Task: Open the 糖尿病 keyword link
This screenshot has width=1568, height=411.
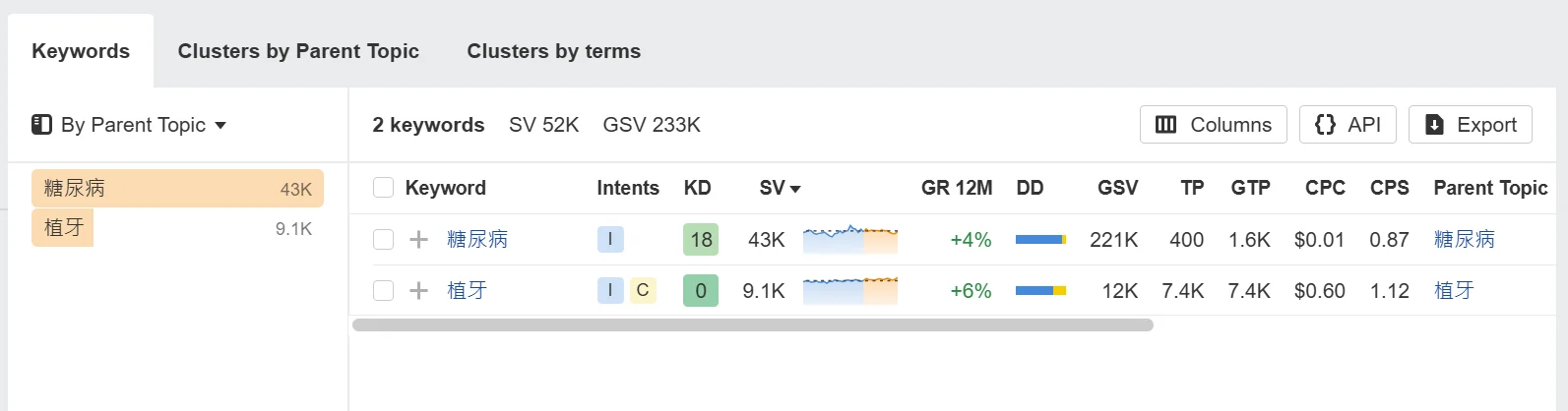Action: click(477, 240)
